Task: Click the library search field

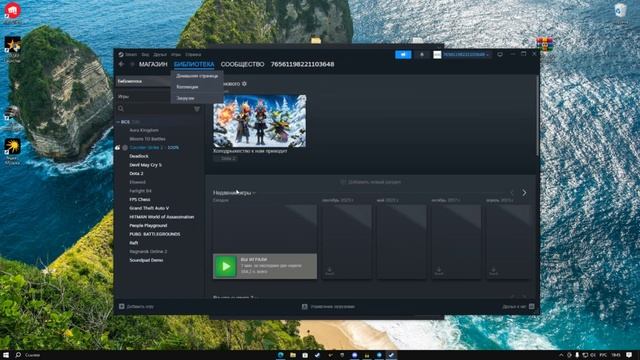Action: [154, 109]
